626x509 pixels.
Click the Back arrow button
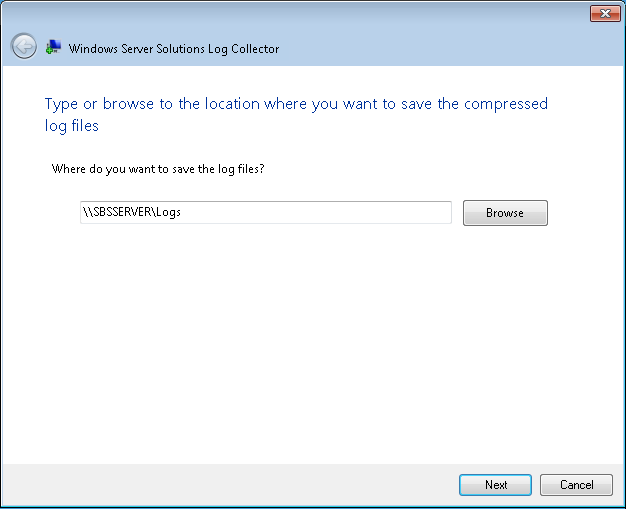point(23,46)
